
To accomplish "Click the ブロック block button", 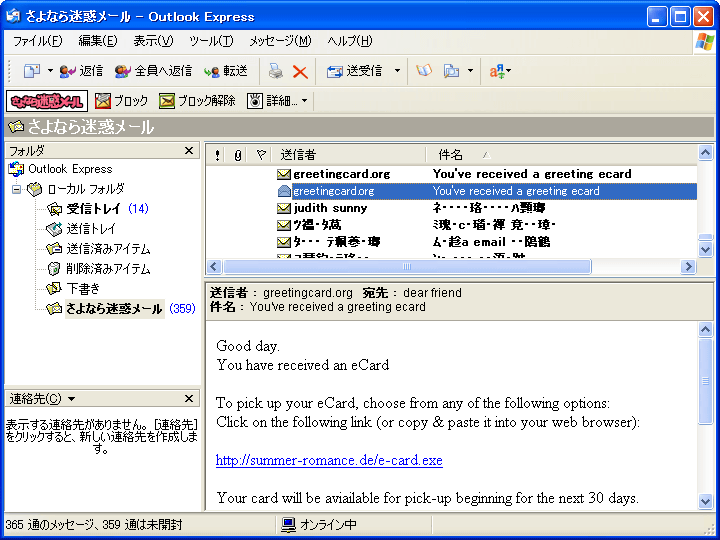I will [x=122, y=101].
